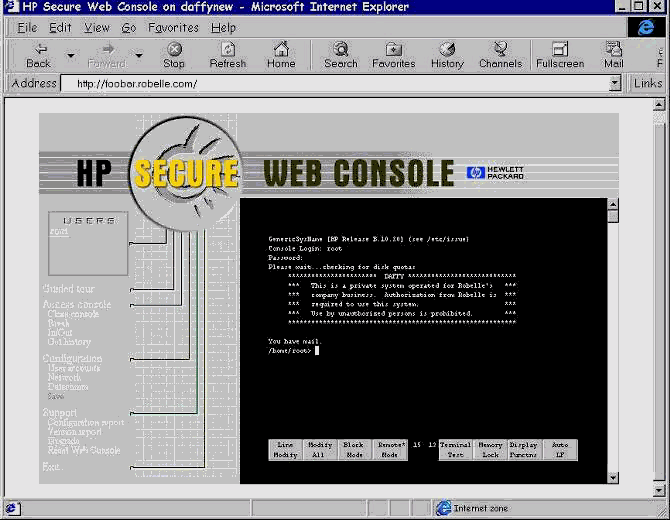Switch to Fullscreen via toolbar icon
The height and width of the screenshot is (520, 670).
560,56
